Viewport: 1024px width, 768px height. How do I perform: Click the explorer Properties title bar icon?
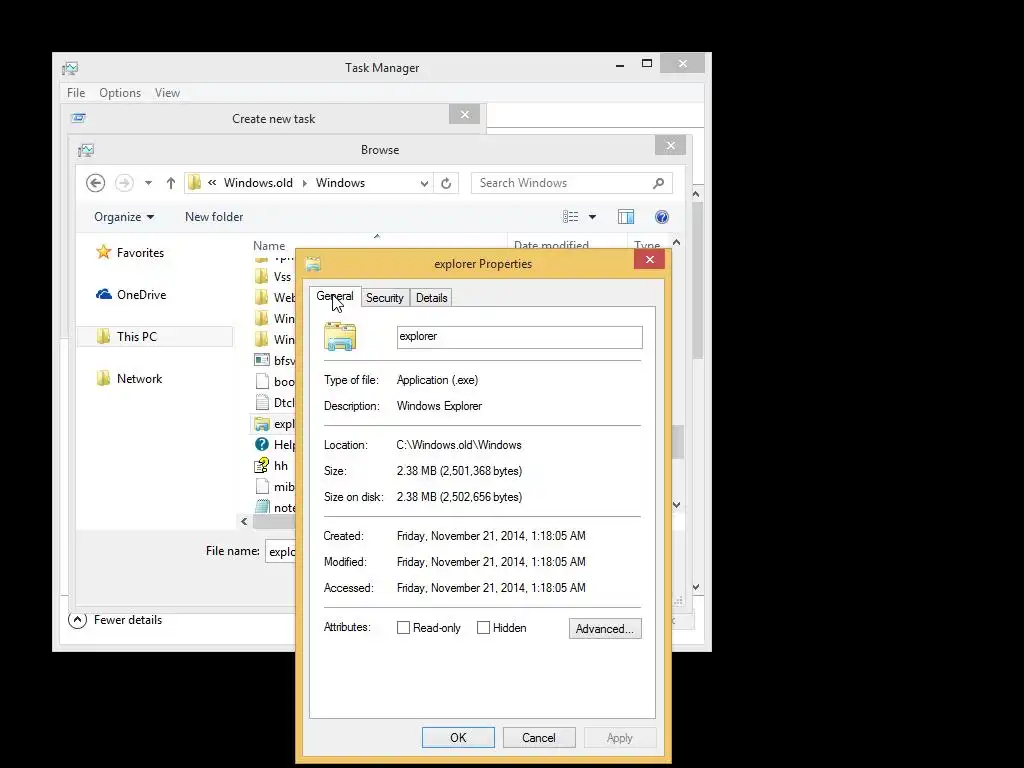pyautogui.click(x=313, y=264)
